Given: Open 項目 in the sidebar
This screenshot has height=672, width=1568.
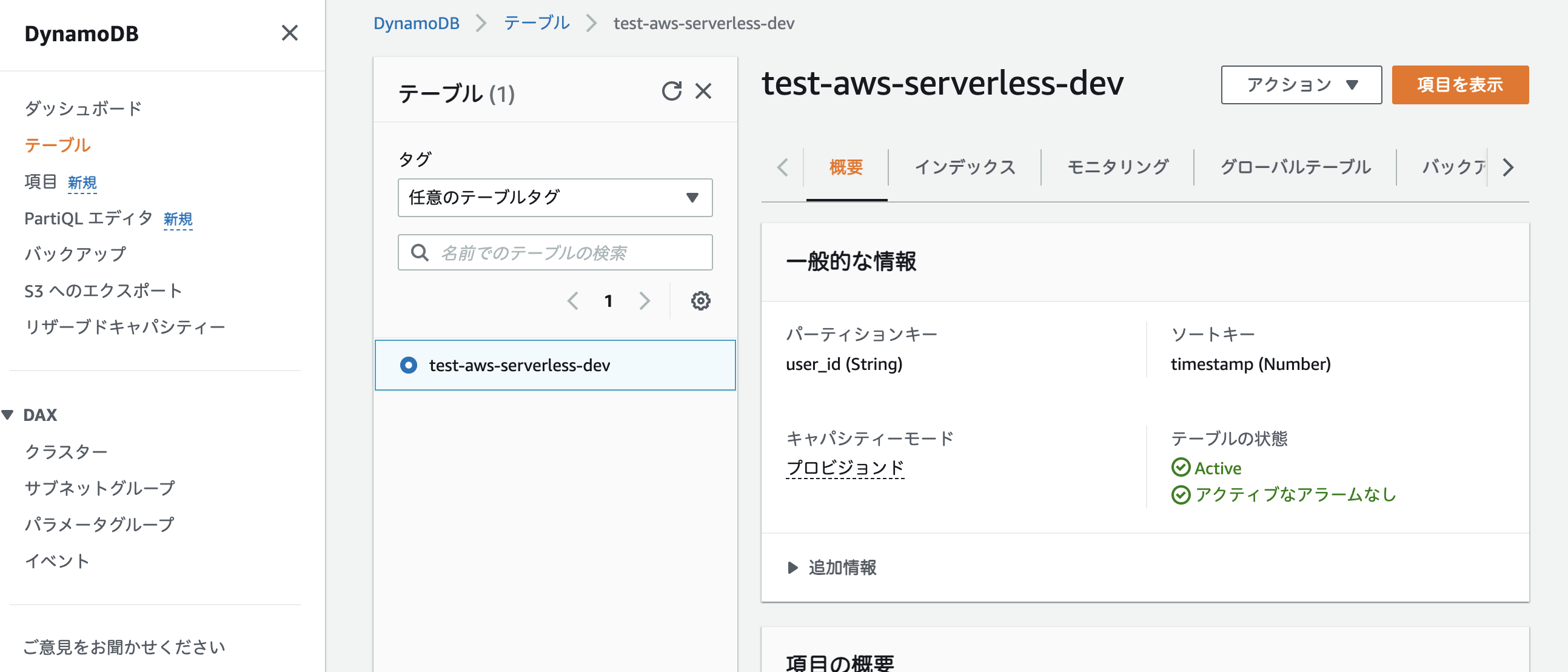Looking at the screenshot, I should point(41,181).
